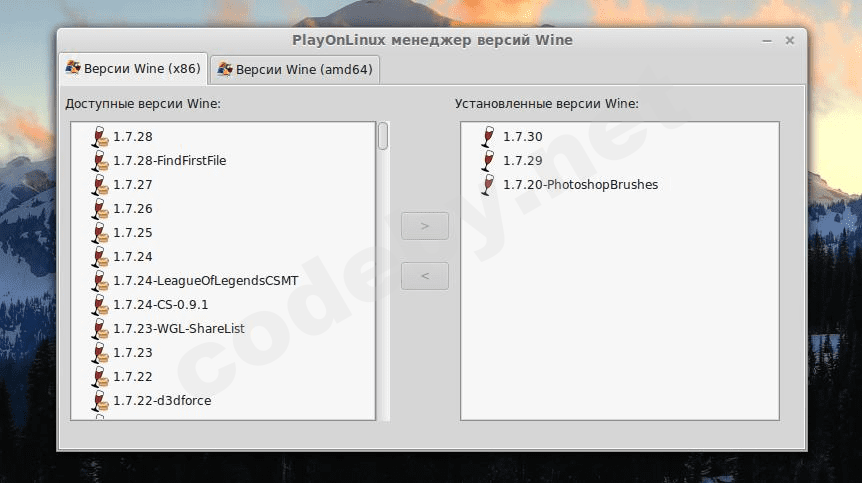The height and width of the screenshot is (483, 862).
Task: Select version 1.7.28 in available list
Action: point(132,137)
